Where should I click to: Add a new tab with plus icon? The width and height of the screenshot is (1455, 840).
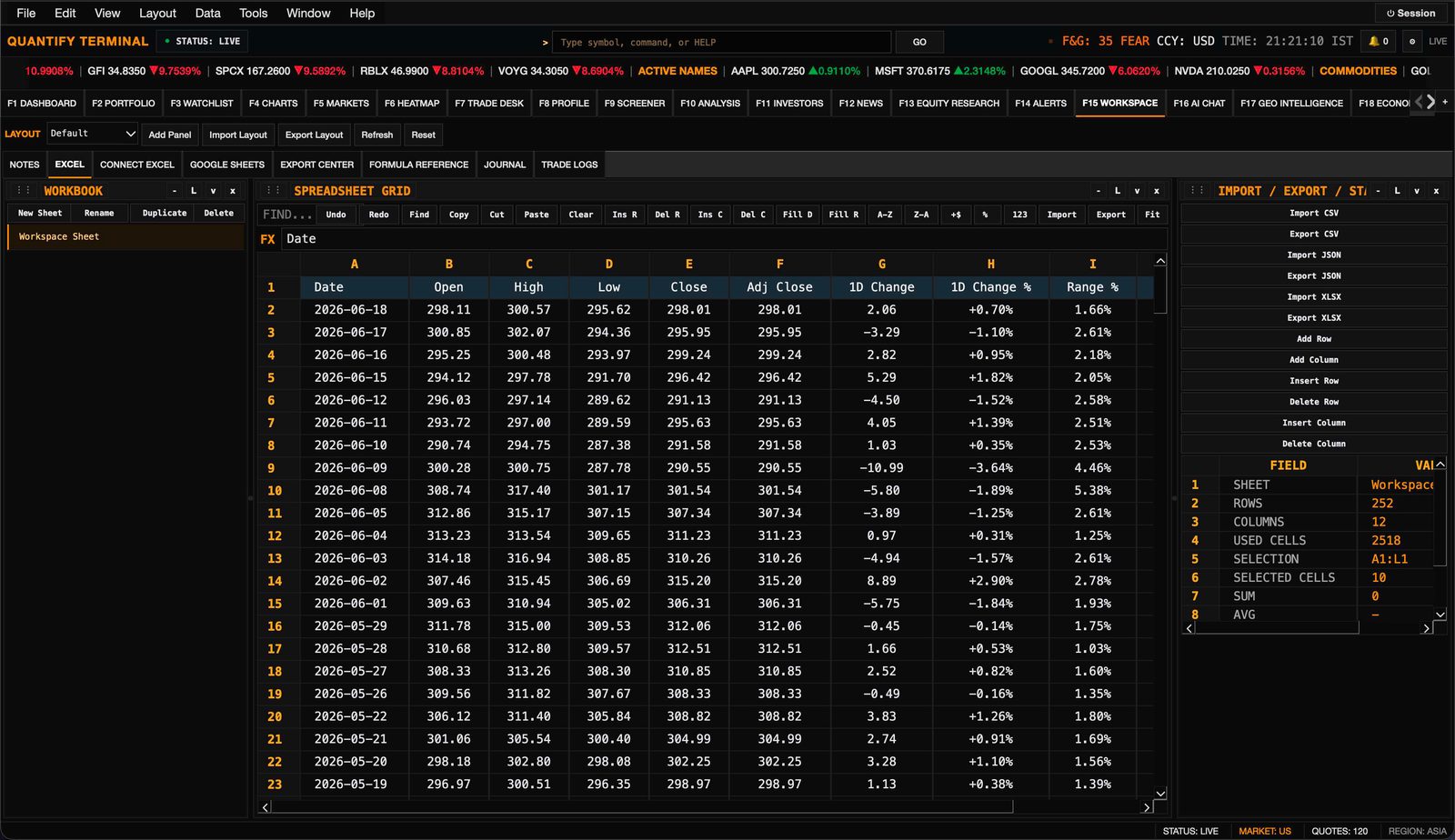click(x=1445, y=102)
